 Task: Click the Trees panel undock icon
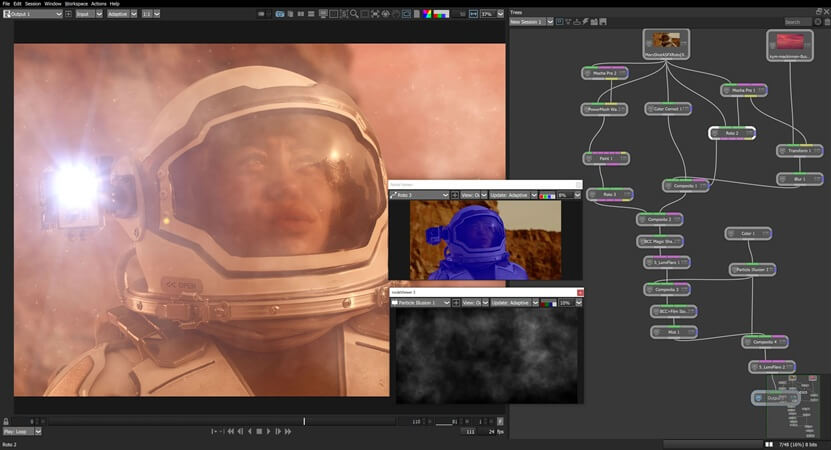(x=819, y=11)
